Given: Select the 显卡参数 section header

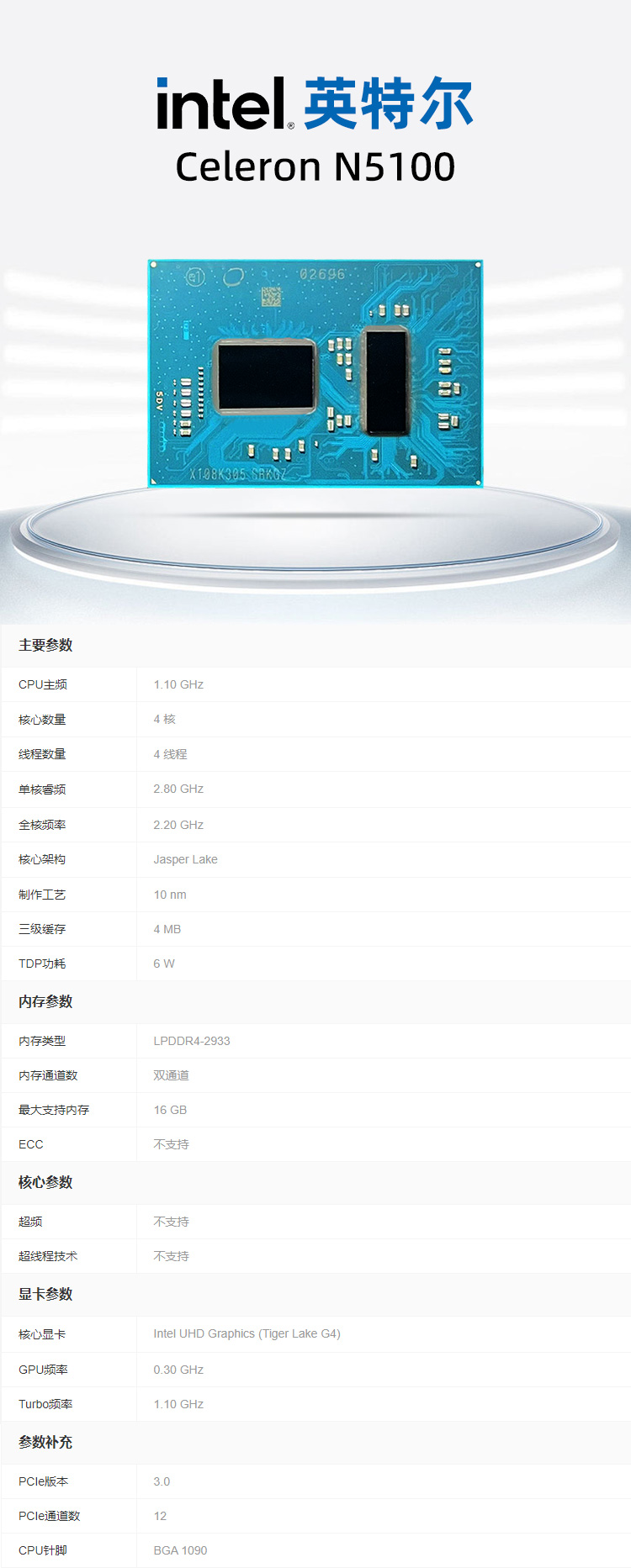Looking at the screenshot, I should 45,1294.
